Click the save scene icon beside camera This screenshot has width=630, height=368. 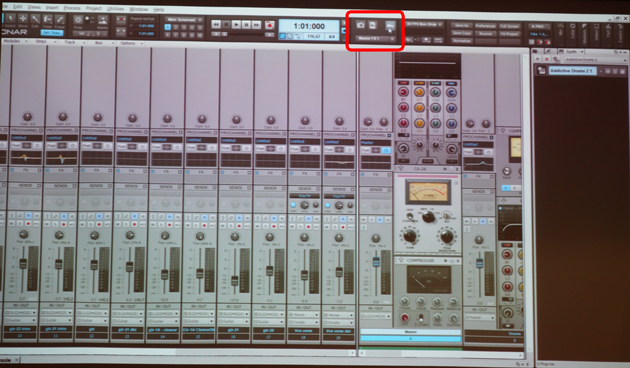(x=372, y=25)
